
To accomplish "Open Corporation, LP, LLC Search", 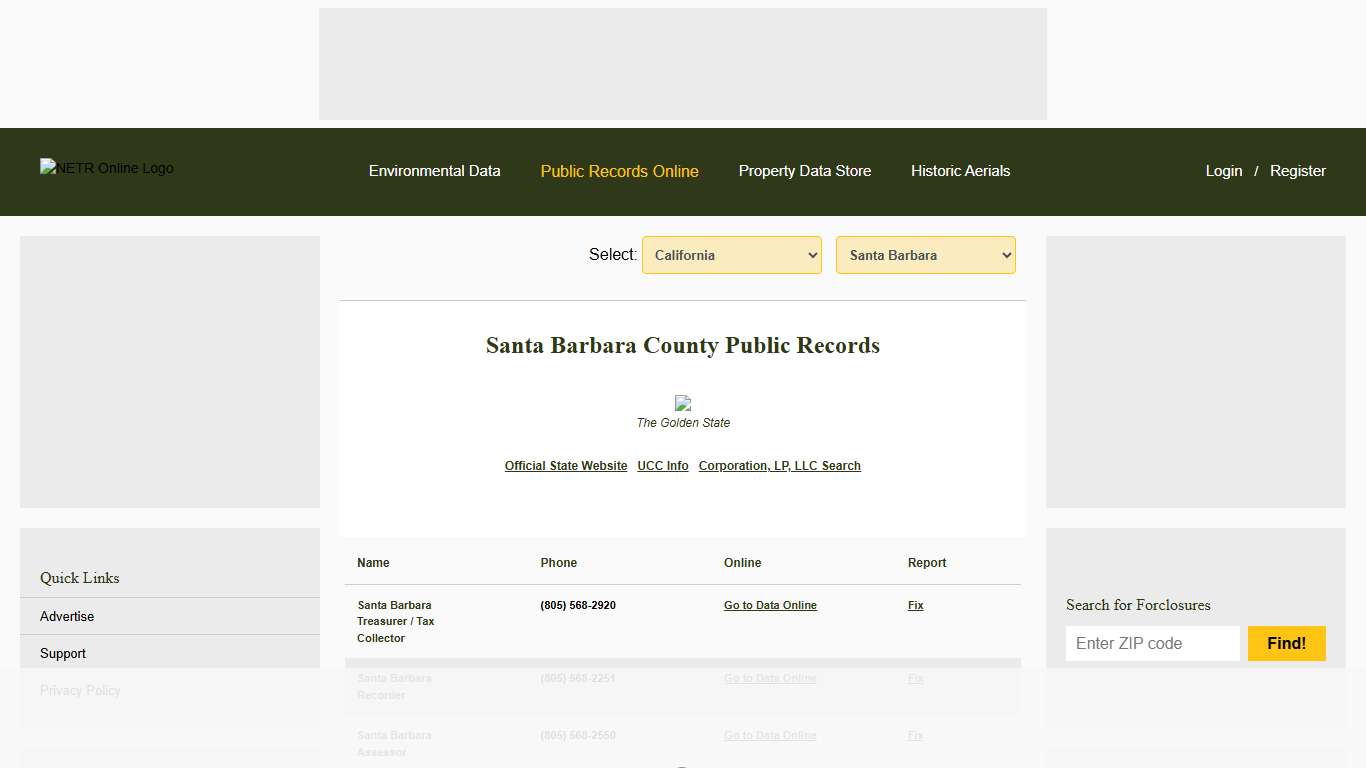I will pyautogui.click(x=779, y=465).
